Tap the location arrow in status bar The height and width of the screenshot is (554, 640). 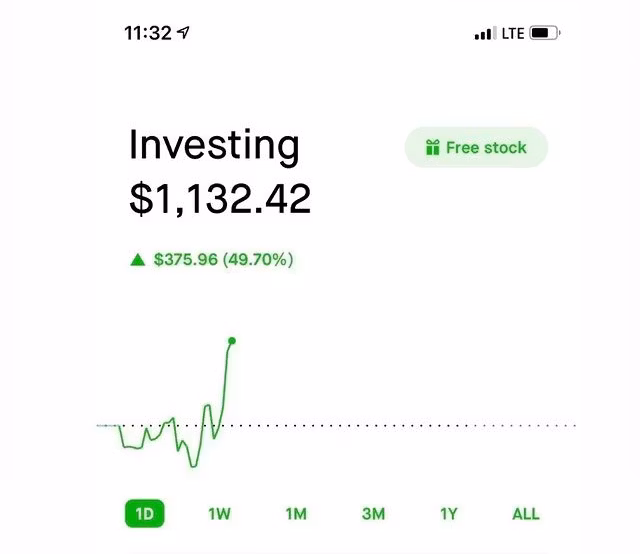[x=183, y=32]
